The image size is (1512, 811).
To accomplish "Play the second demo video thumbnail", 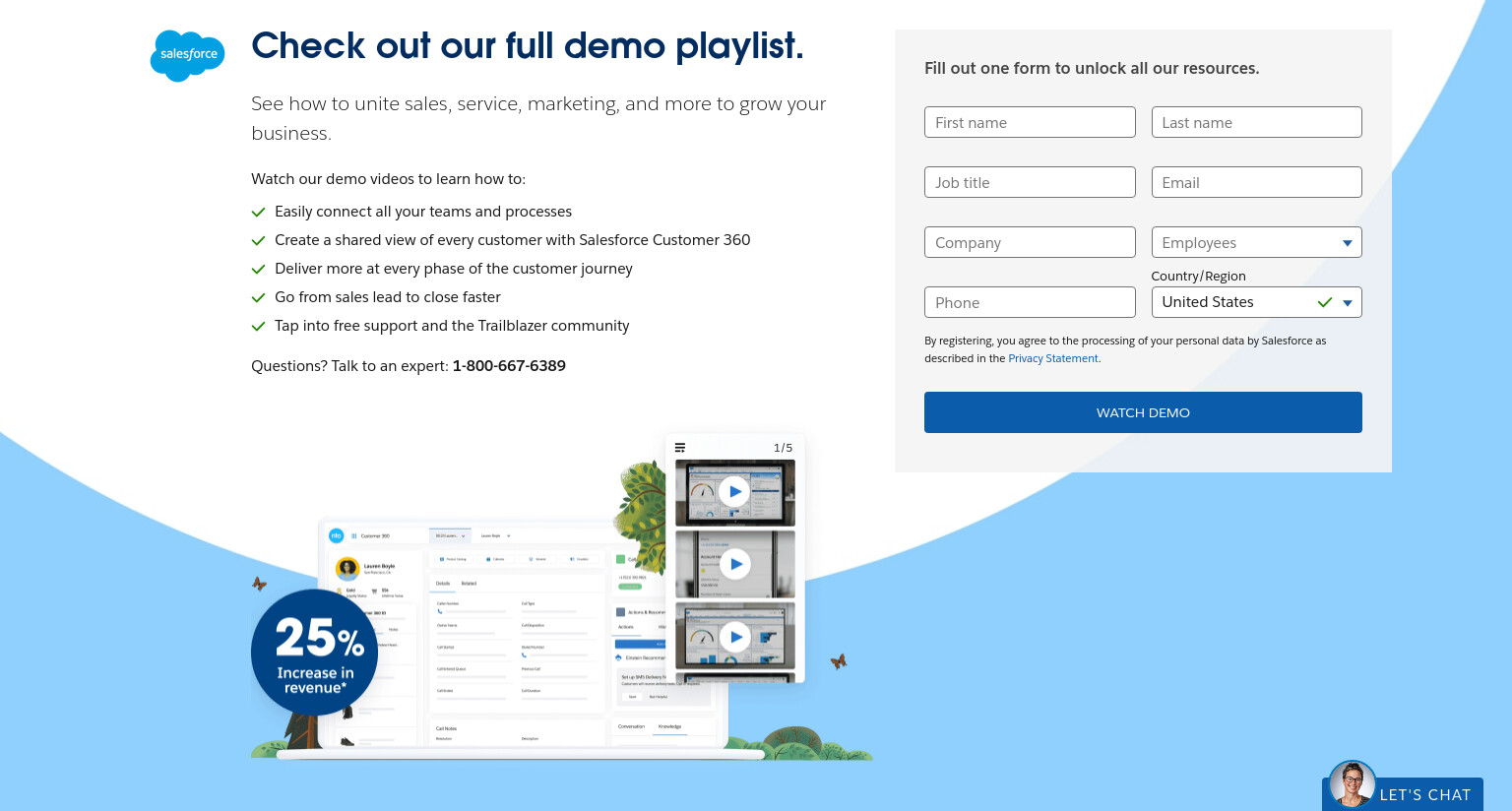I will (734, 564).
